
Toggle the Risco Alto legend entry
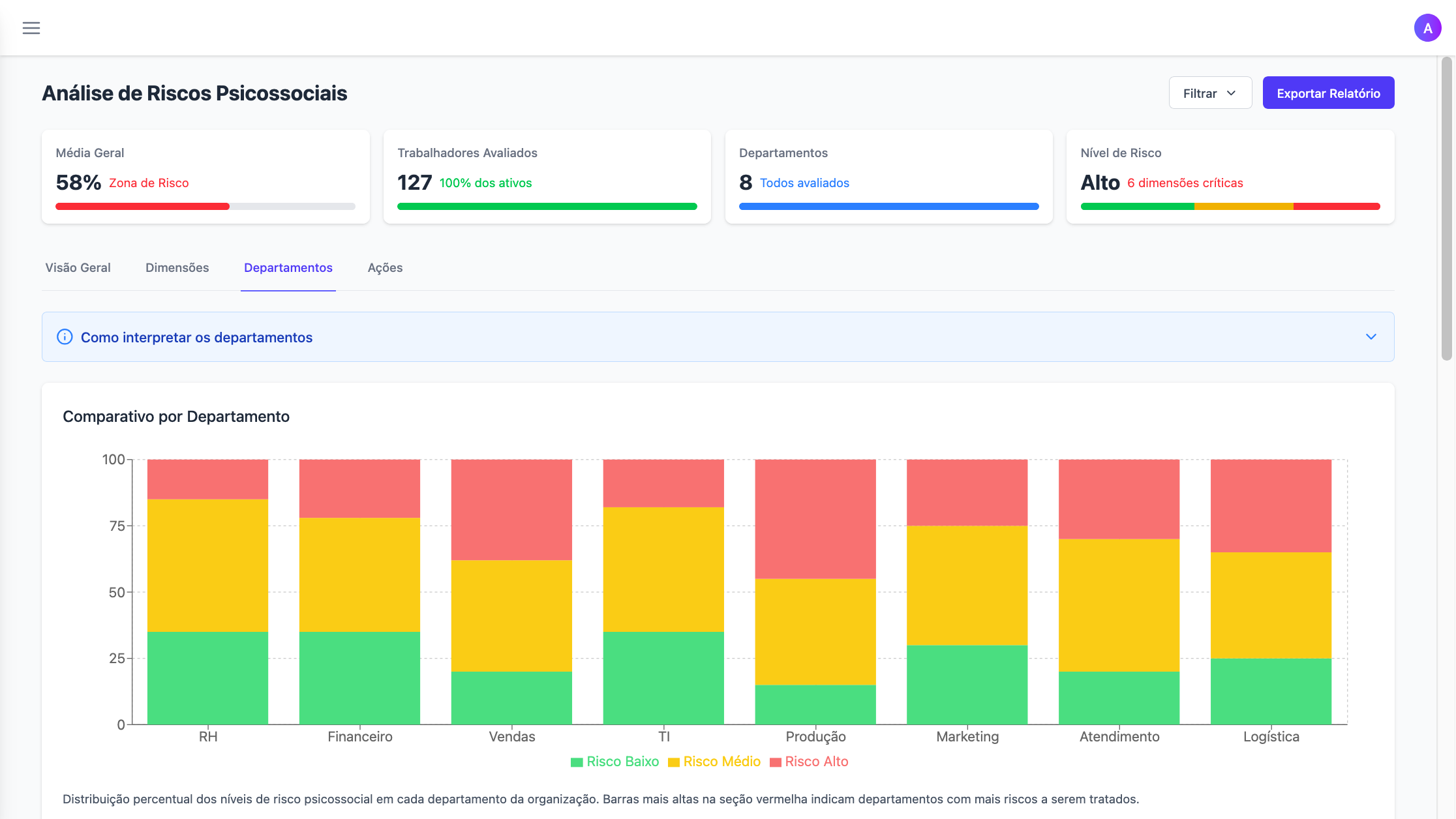tap(809, 761)
